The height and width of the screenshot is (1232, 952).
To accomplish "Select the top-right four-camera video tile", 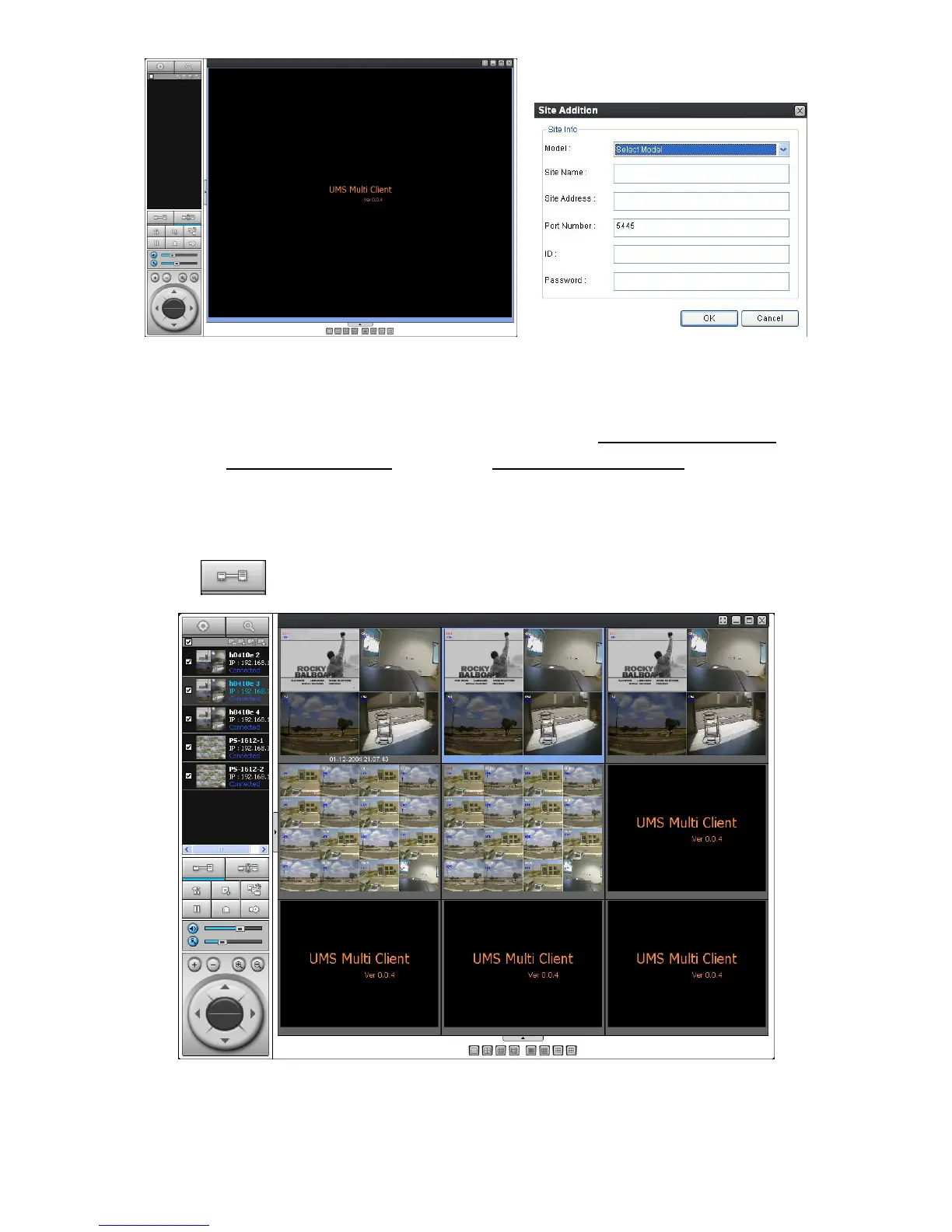I will 687,694.
